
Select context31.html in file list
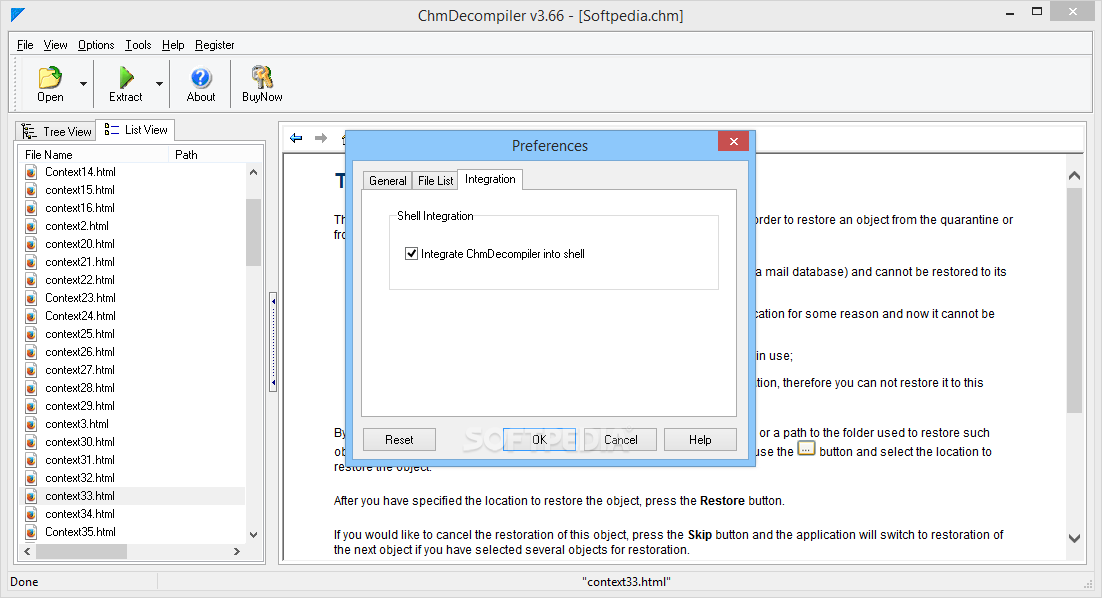click(80, 460)
